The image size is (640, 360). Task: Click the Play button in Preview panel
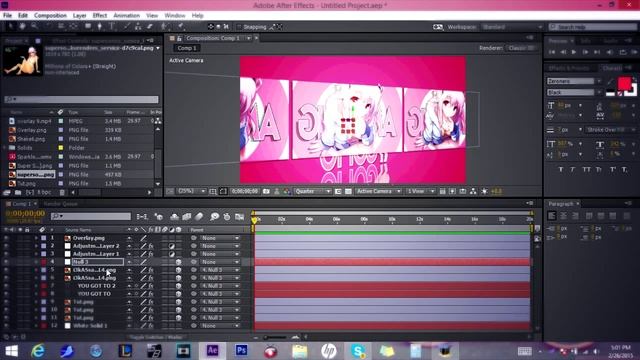coord(573,52)
